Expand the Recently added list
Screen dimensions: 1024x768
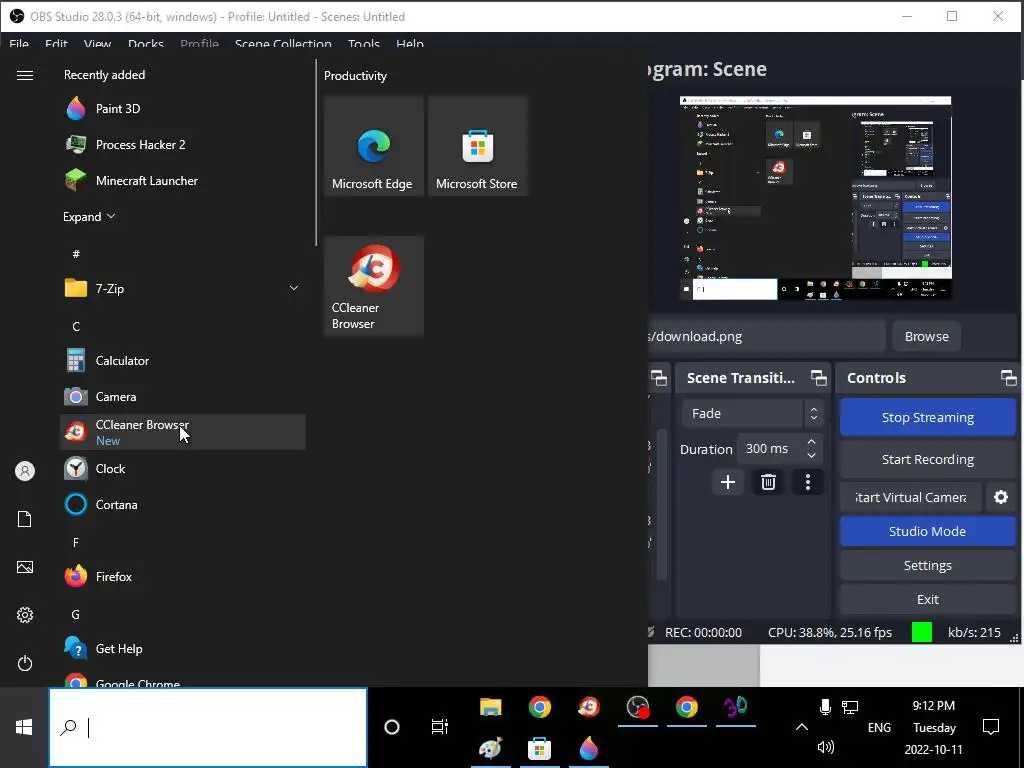pyautogui.click(x=89, y=216)
